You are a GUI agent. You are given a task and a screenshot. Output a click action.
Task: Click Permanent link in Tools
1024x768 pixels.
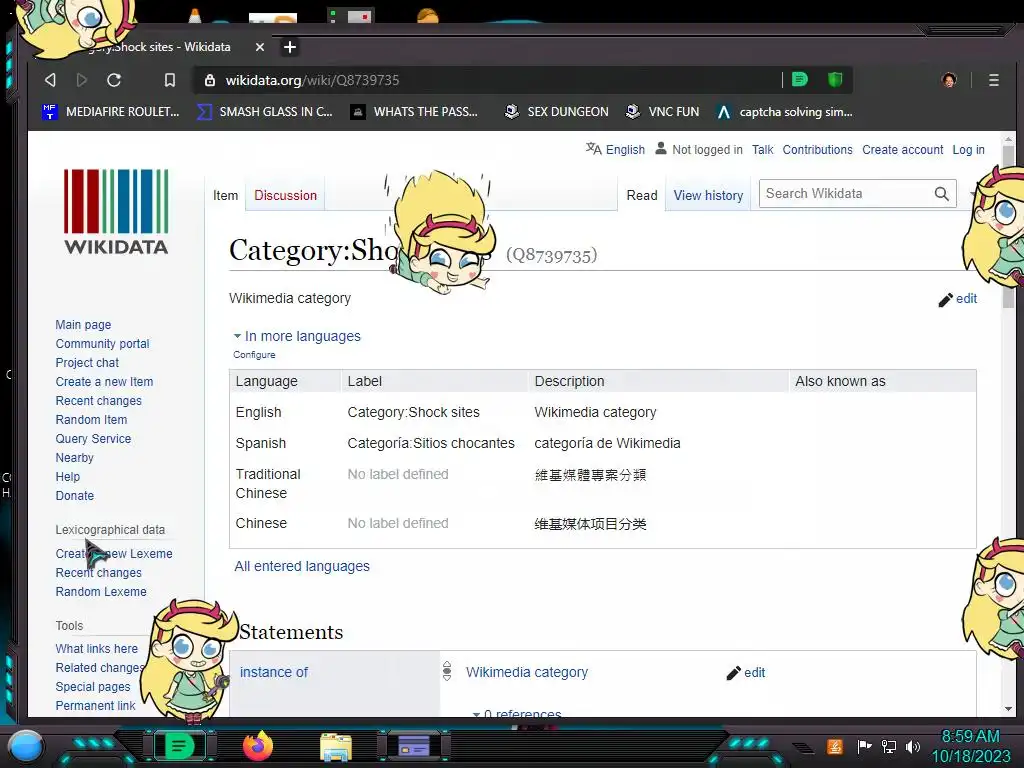coord(95,705)
